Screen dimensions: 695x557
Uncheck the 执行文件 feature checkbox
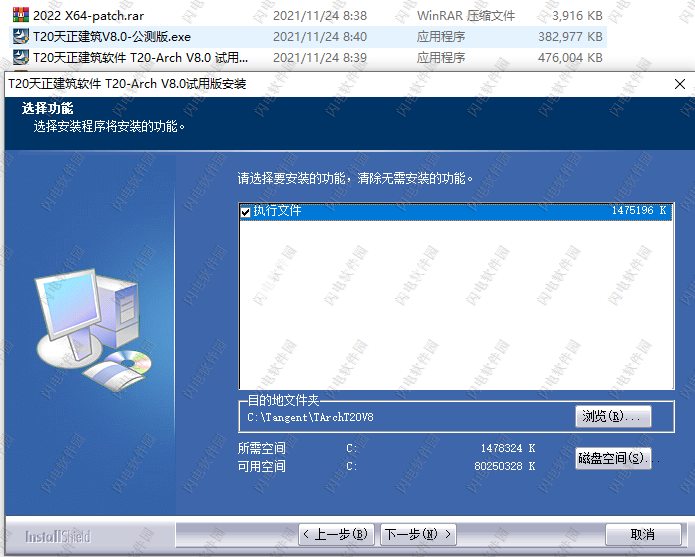point(245,212)
